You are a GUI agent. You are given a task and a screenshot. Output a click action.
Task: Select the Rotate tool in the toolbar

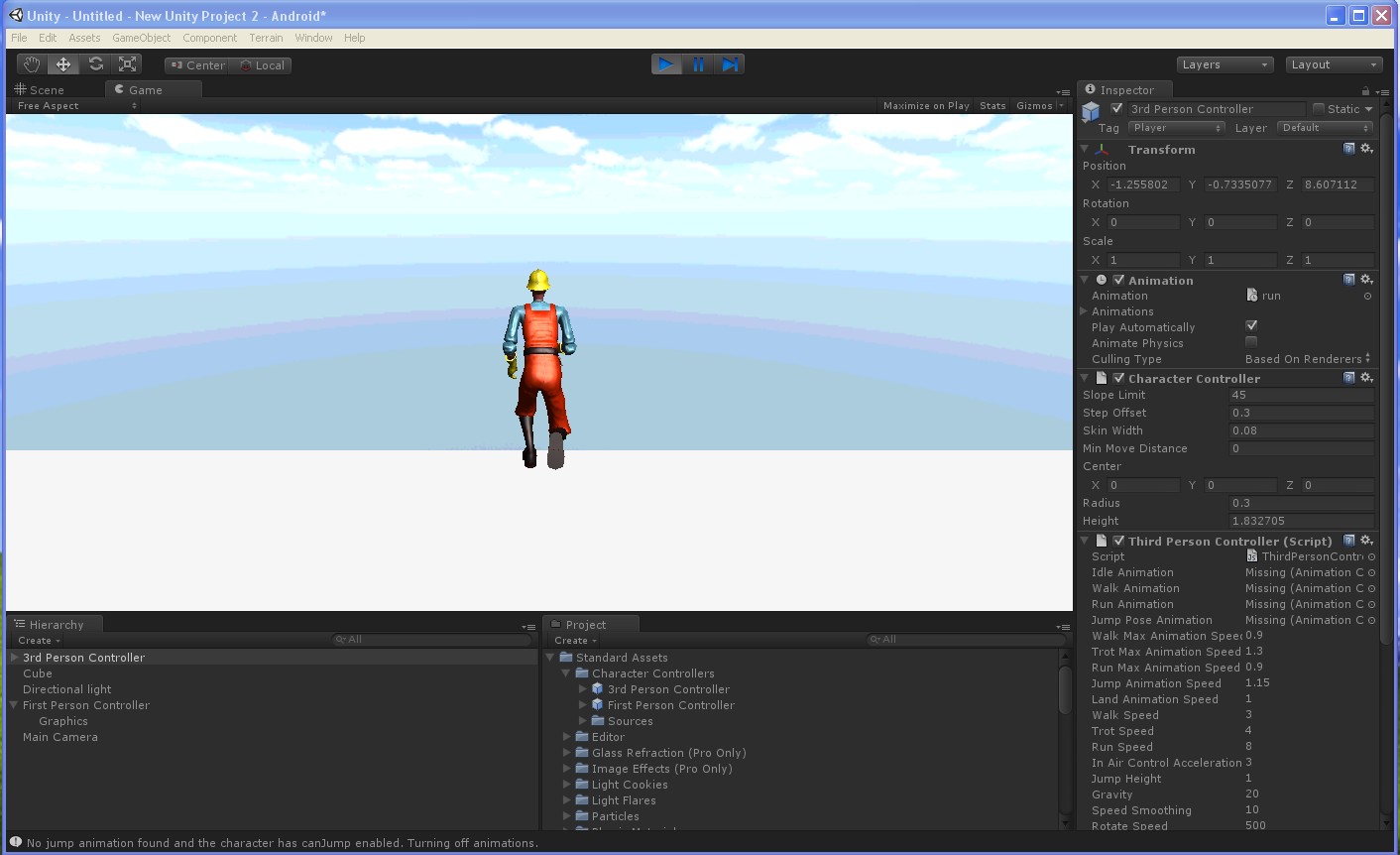tap(95, 64)
